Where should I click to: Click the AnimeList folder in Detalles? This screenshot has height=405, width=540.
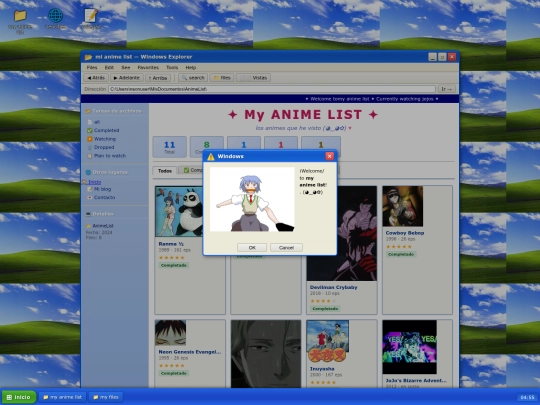[100, 226]
